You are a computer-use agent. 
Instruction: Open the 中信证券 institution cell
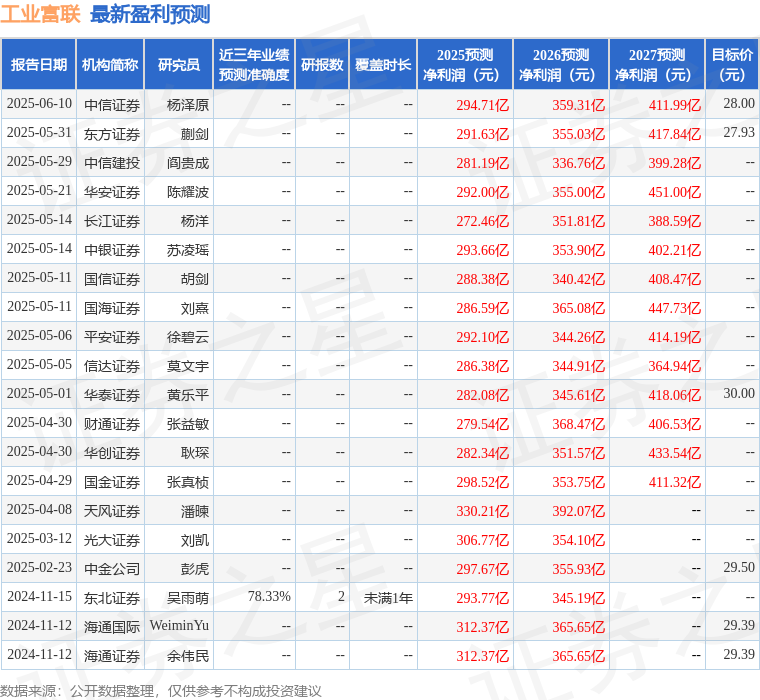(111, 104)
